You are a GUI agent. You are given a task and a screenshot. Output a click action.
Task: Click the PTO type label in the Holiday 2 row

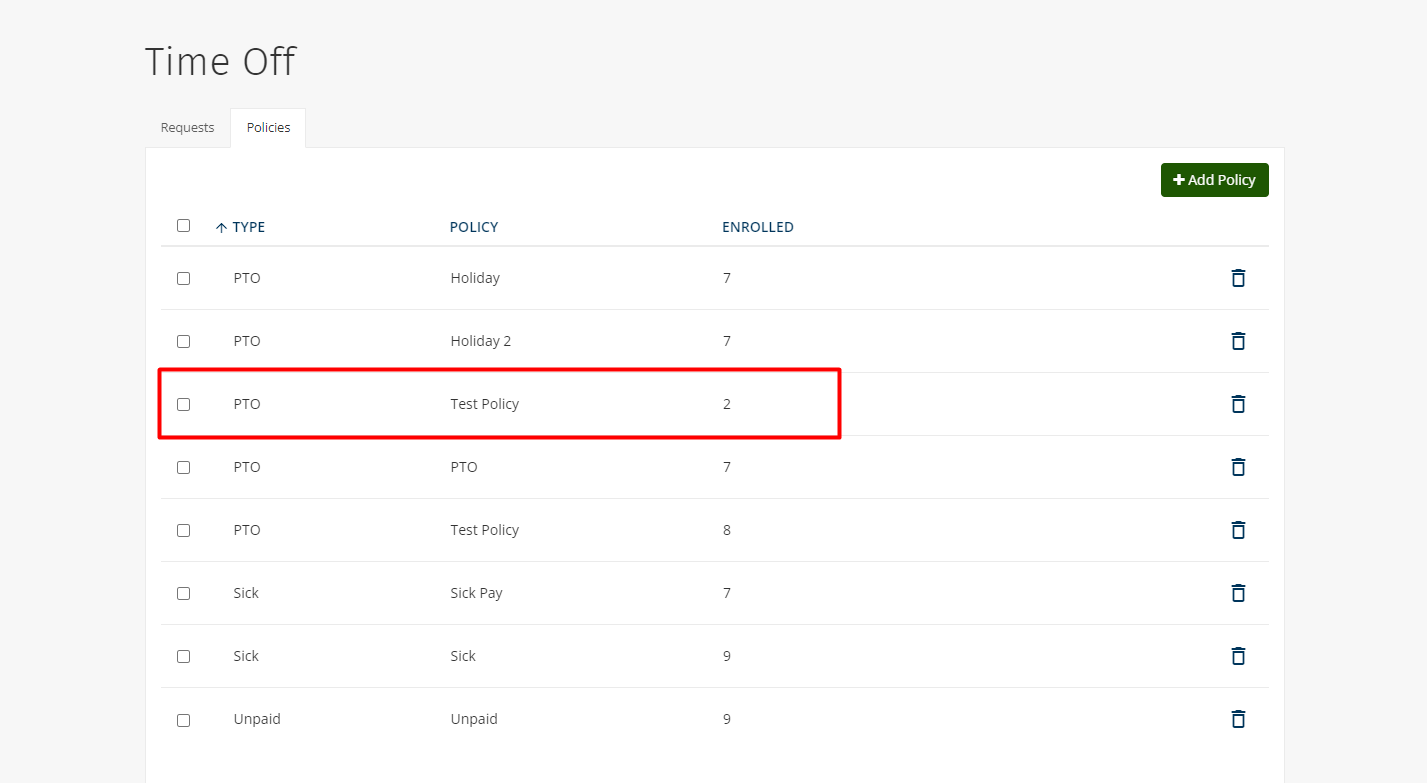247,341
